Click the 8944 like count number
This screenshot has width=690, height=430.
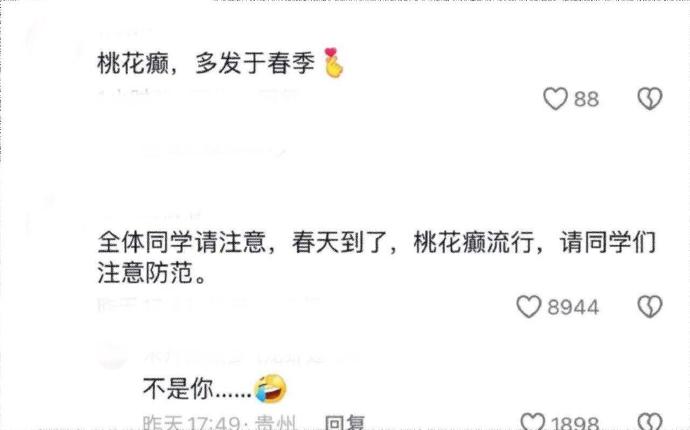pos(573,307)
